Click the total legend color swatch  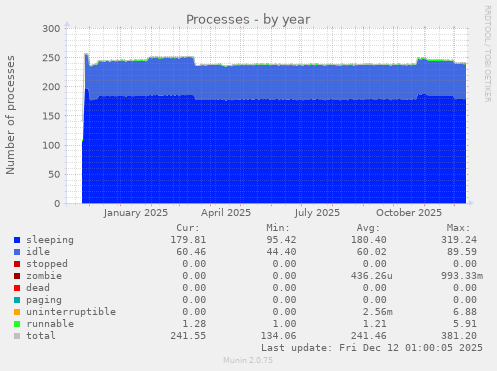[x=17, y=336]
